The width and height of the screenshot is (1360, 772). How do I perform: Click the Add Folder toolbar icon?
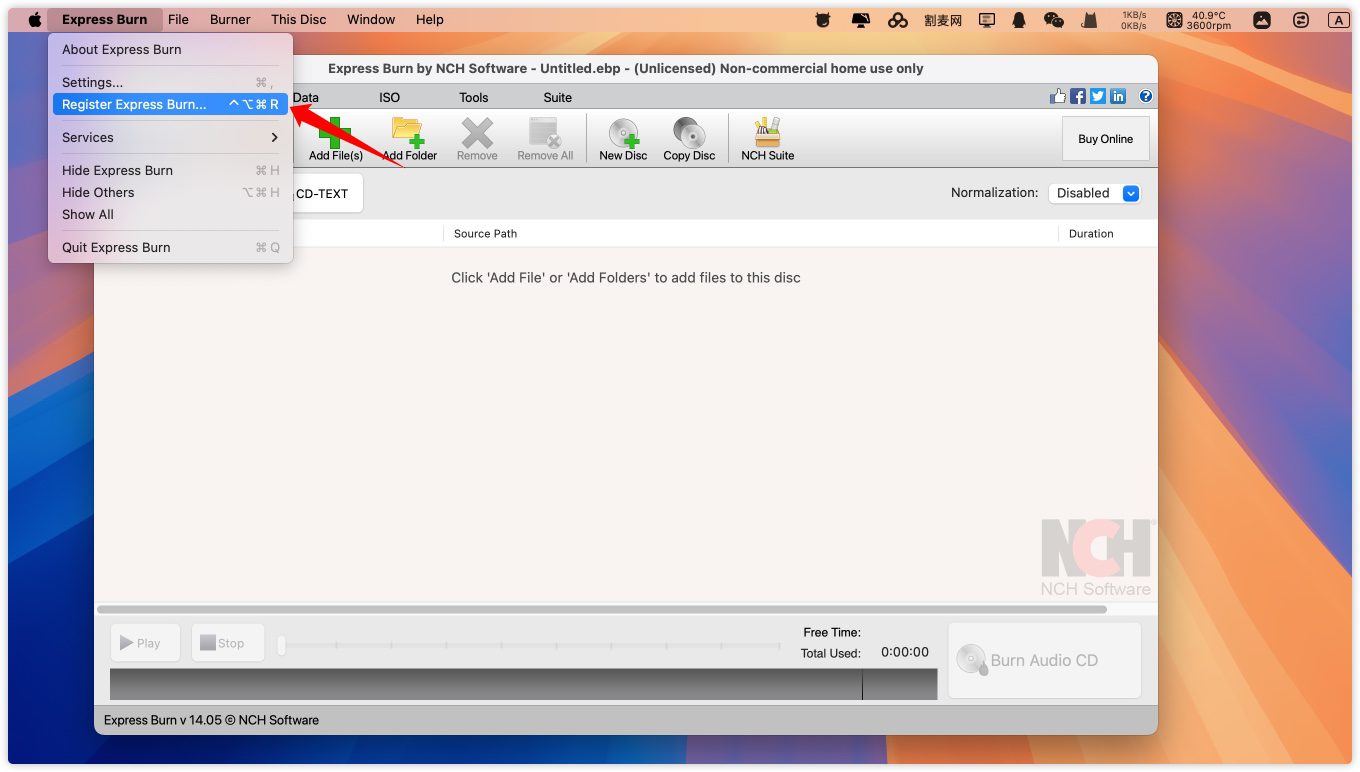[x=409, y=138]
